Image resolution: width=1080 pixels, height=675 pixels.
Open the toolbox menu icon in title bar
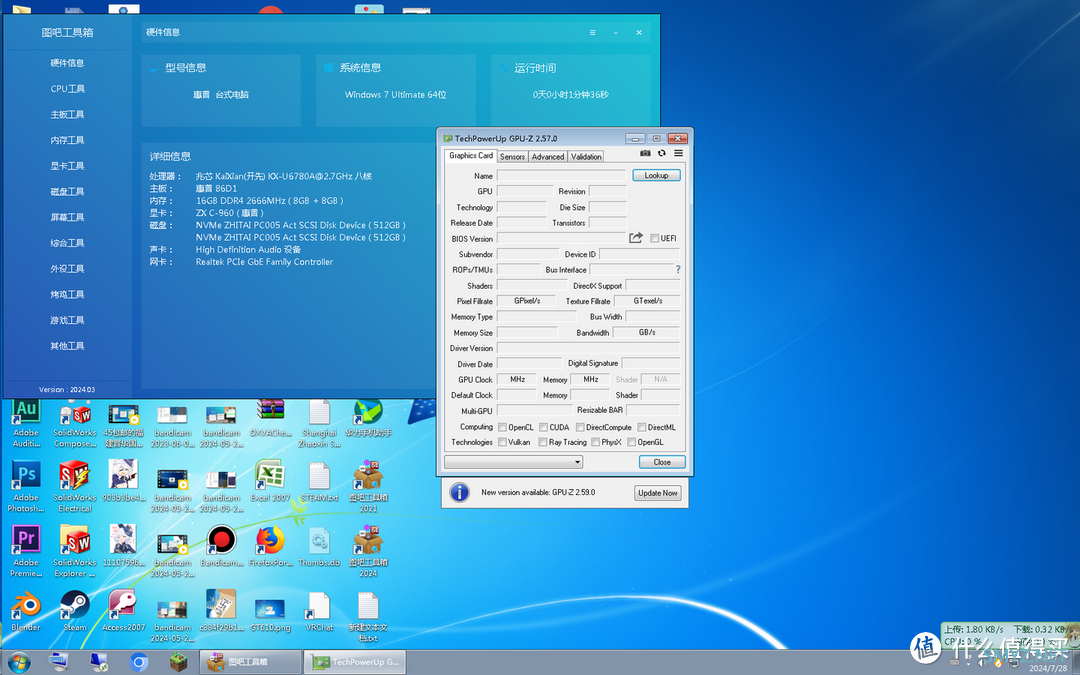point(592,32)
